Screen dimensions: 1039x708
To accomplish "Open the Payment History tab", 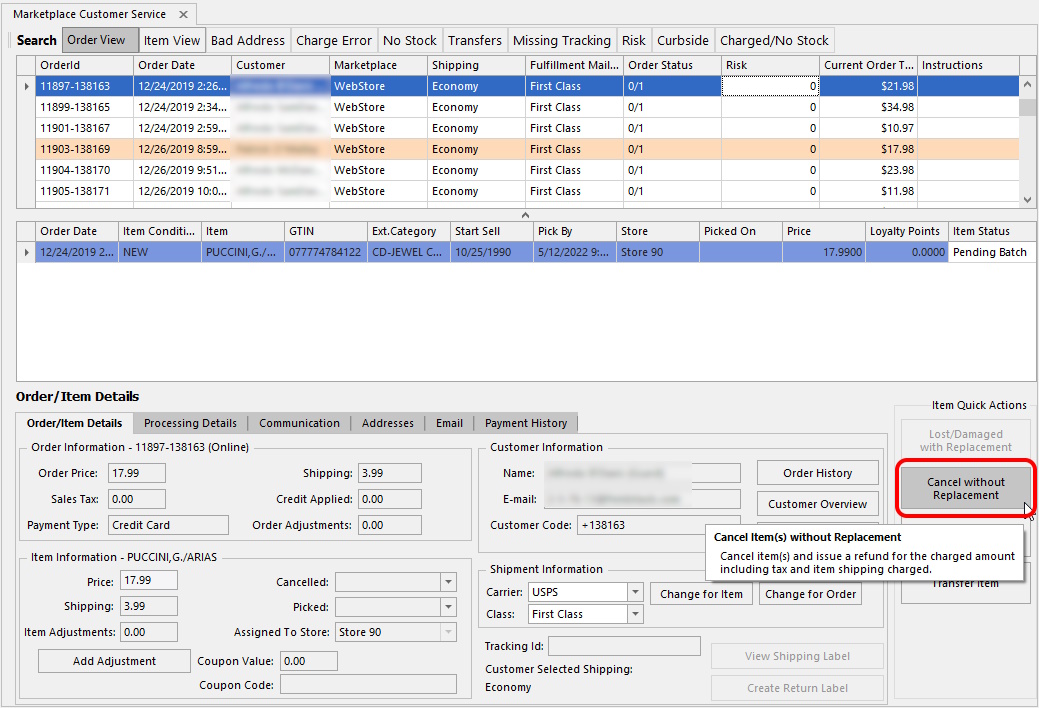I will [526, 423].
